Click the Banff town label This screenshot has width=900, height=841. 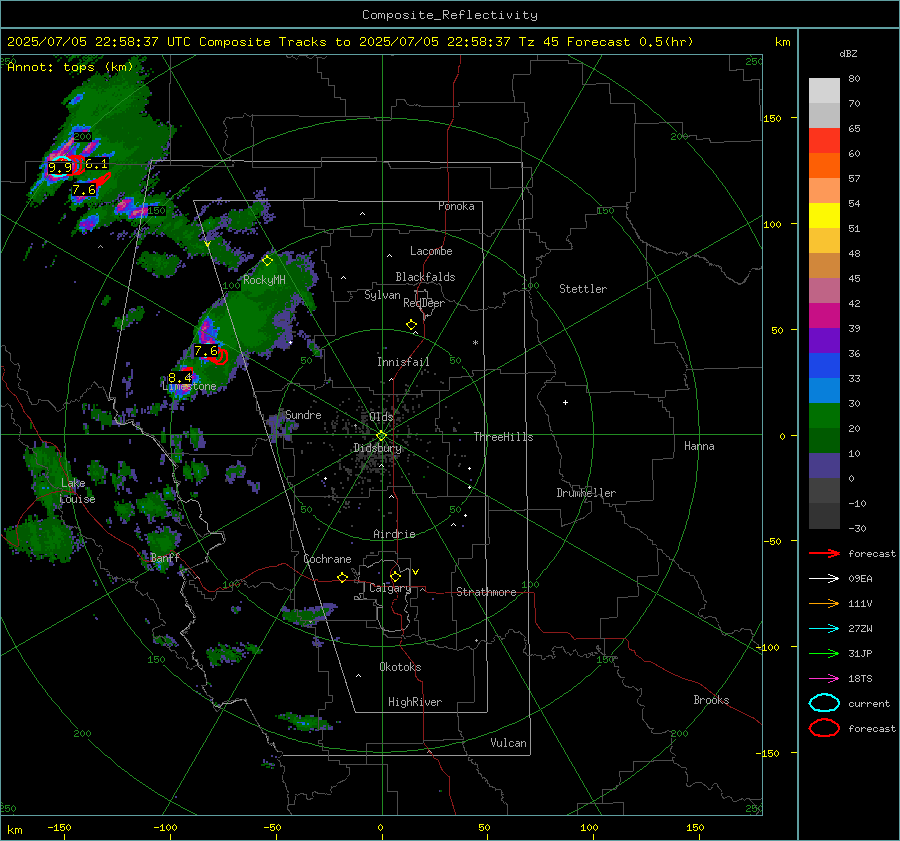tap(165, 557)
